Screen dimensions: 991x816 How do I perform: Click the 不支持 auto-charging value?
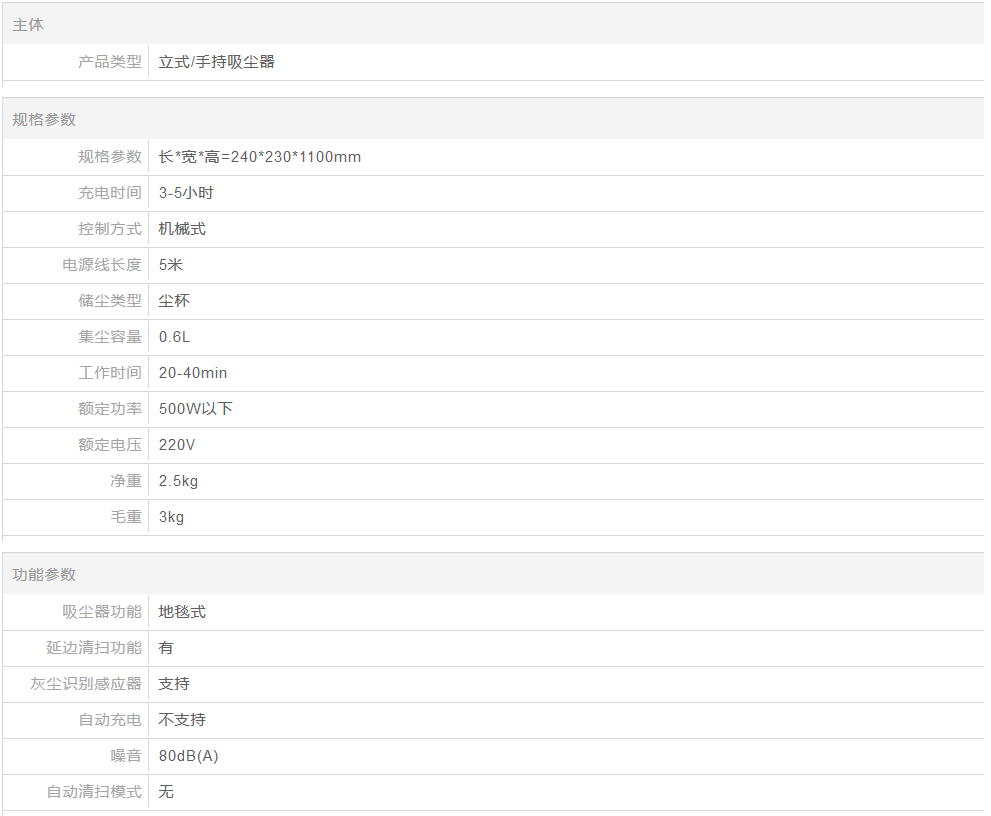click(x=182, y=720)
